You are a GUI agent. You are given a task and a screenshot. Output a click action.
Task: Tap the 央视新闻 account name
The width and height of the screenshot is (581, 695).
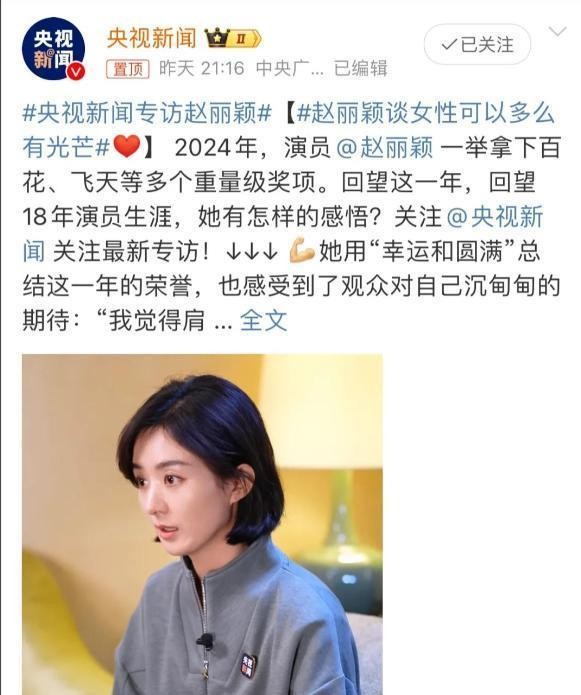(x=152, y=38)
